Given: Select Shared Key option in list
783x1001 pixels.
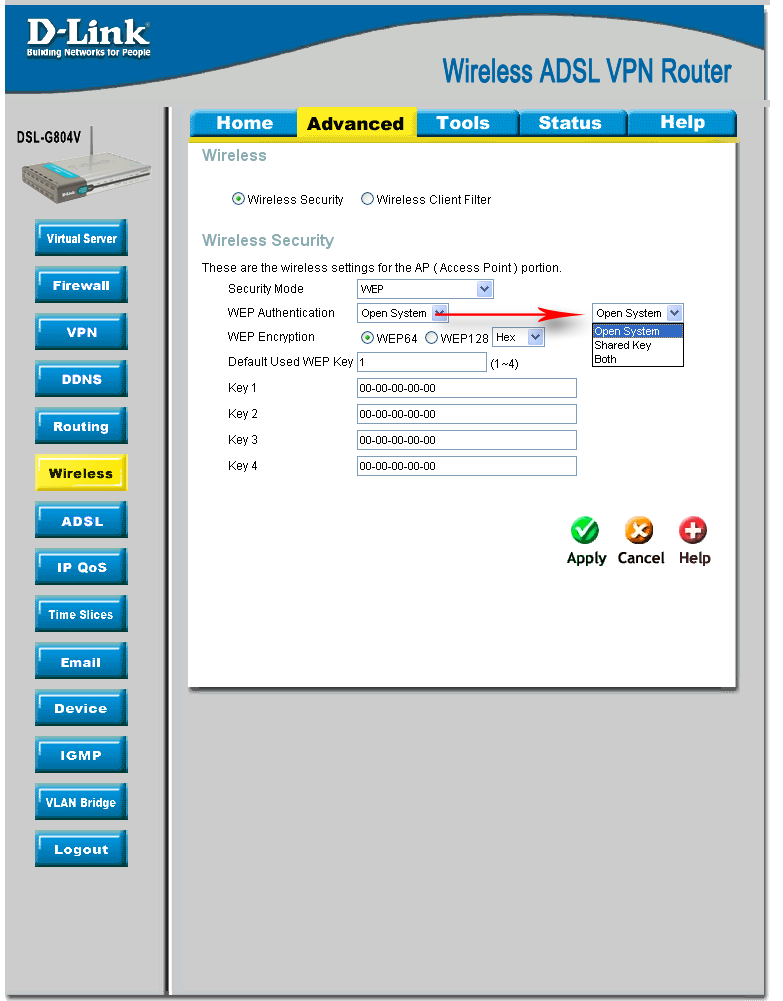Looking at the screenshot, I should [x=638, y=345].
